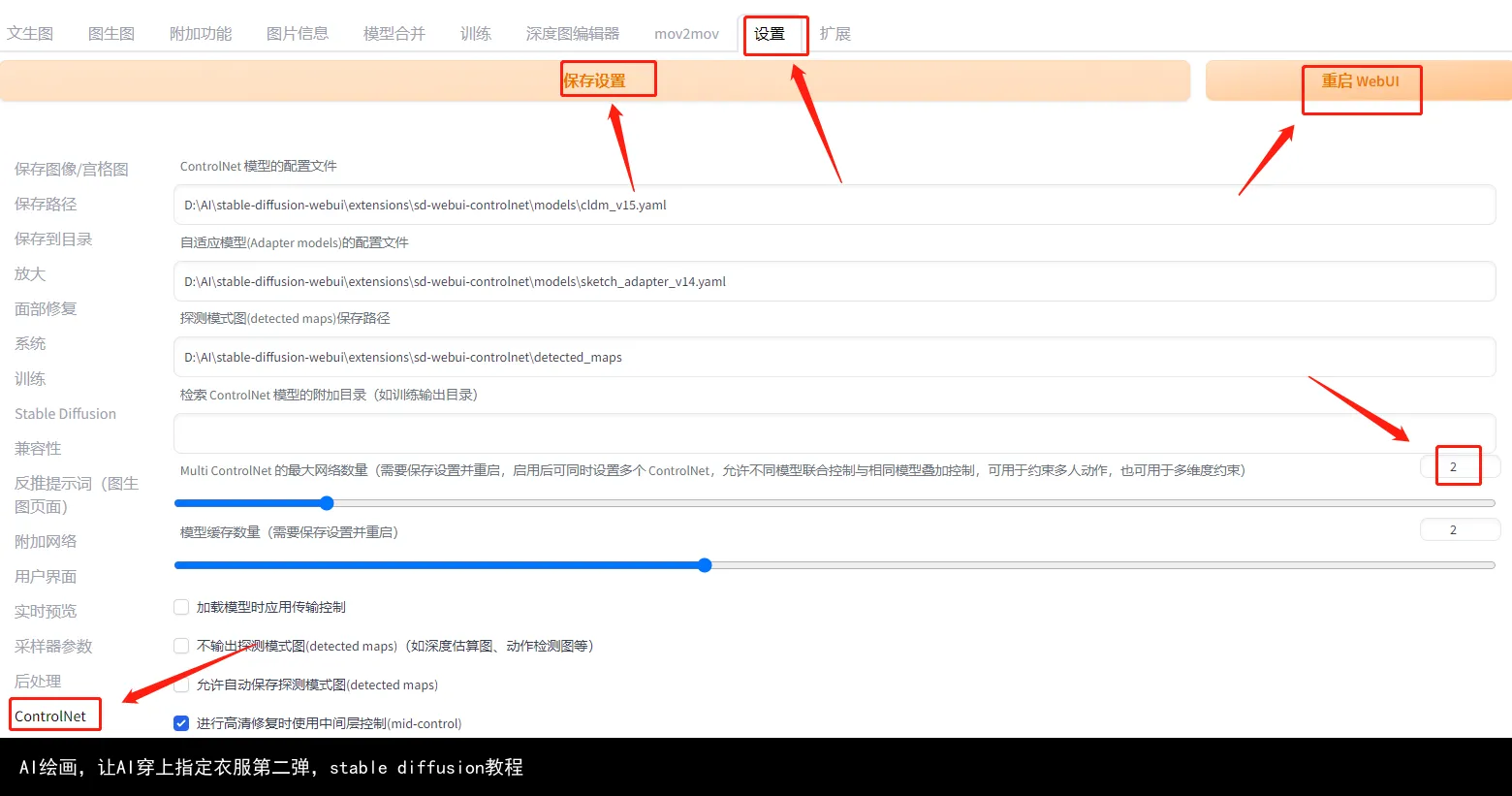Click the 重启 WebUI button
Screen dimensions: 1512x796
[1360, 81]
